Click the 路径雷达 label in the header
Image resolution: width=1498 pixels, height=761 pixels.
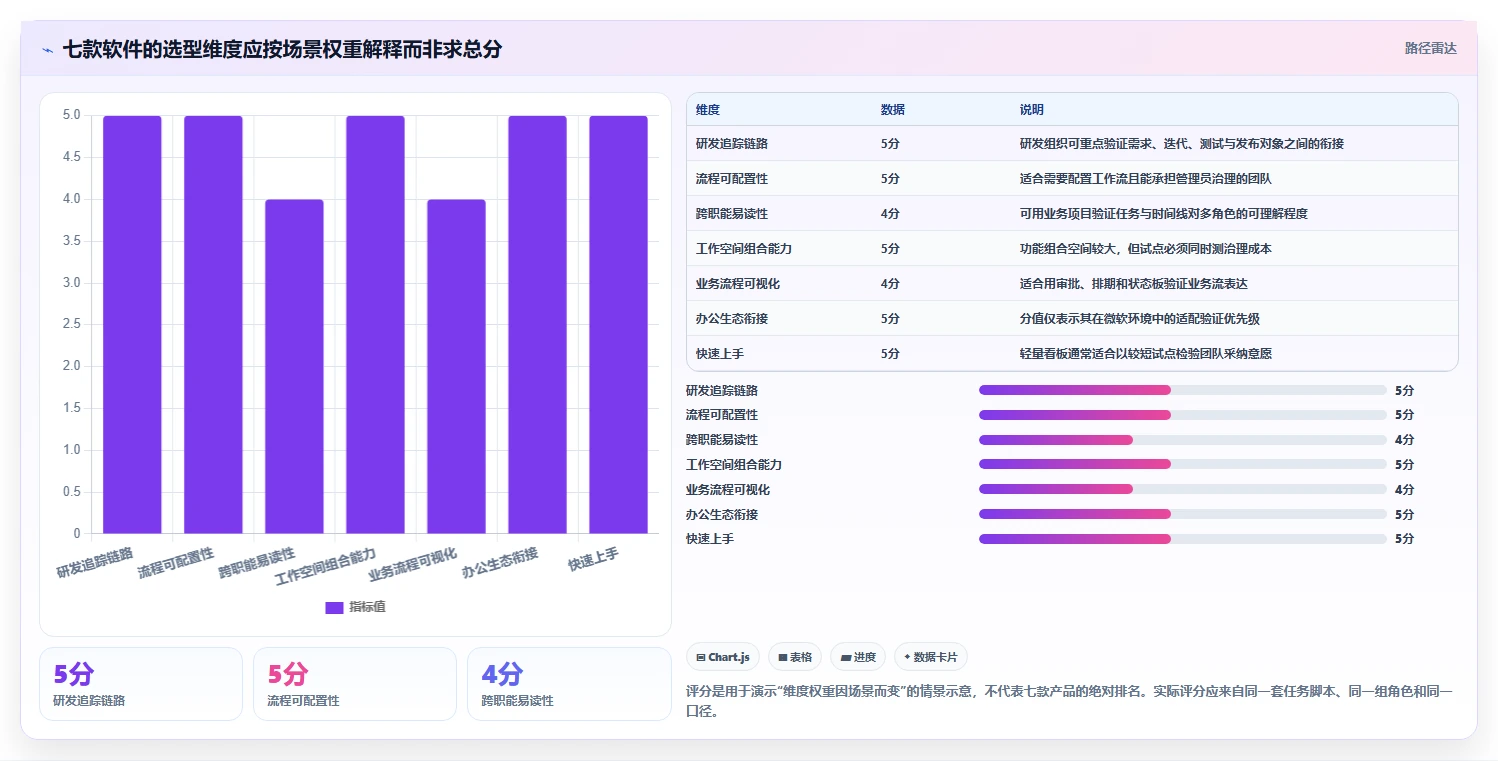pyautogui.click(x=1431, y=48)
